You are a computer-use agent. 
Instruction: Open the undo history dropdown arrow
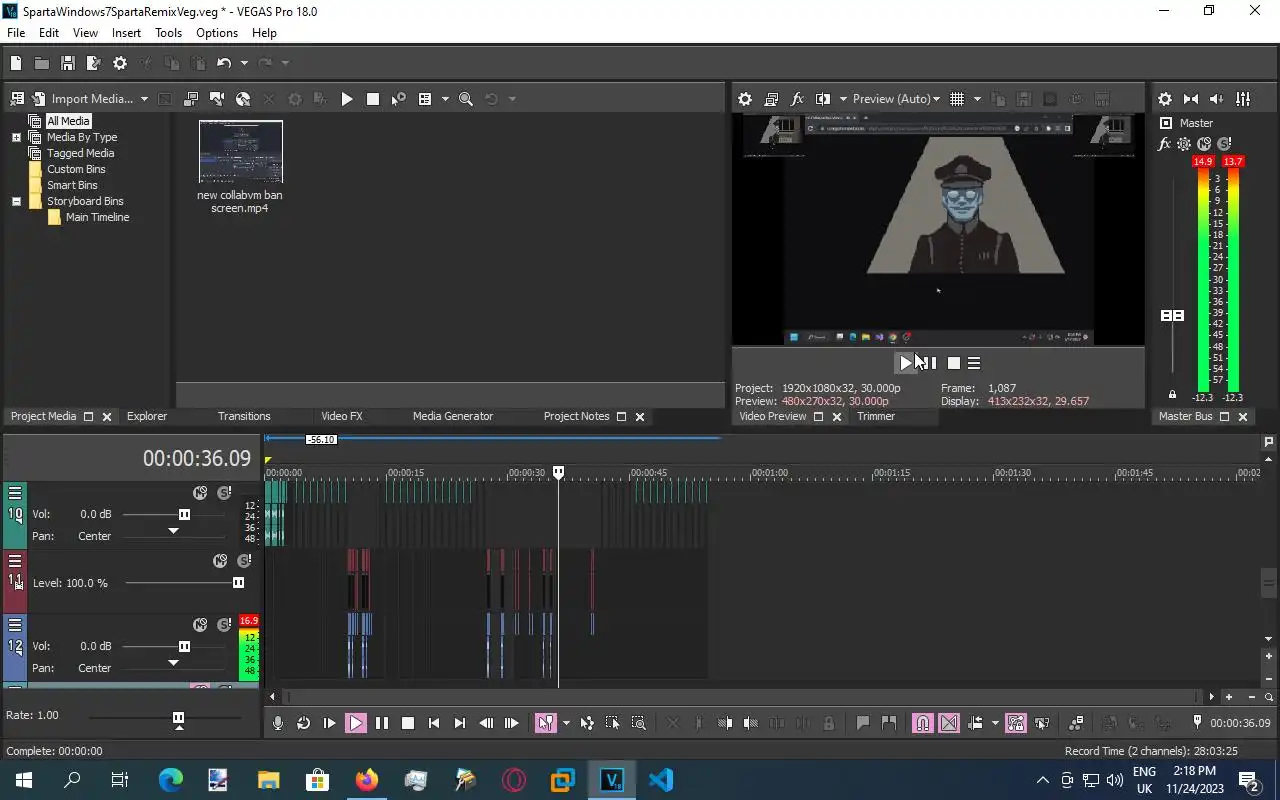coord(244,63)
